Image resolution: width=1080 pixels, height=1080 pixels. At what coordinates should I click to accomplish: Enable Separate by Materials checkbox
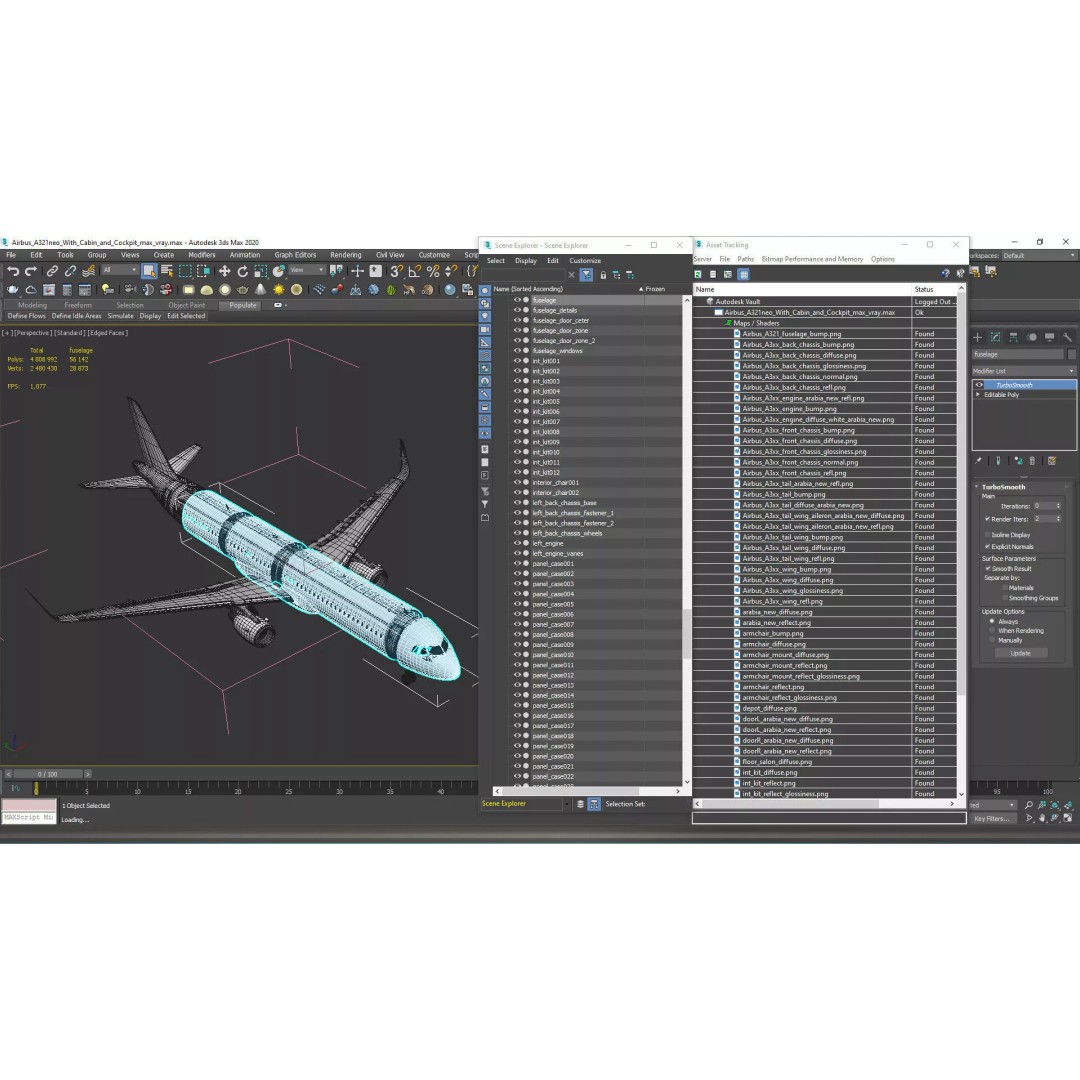tap(1005, 588)
